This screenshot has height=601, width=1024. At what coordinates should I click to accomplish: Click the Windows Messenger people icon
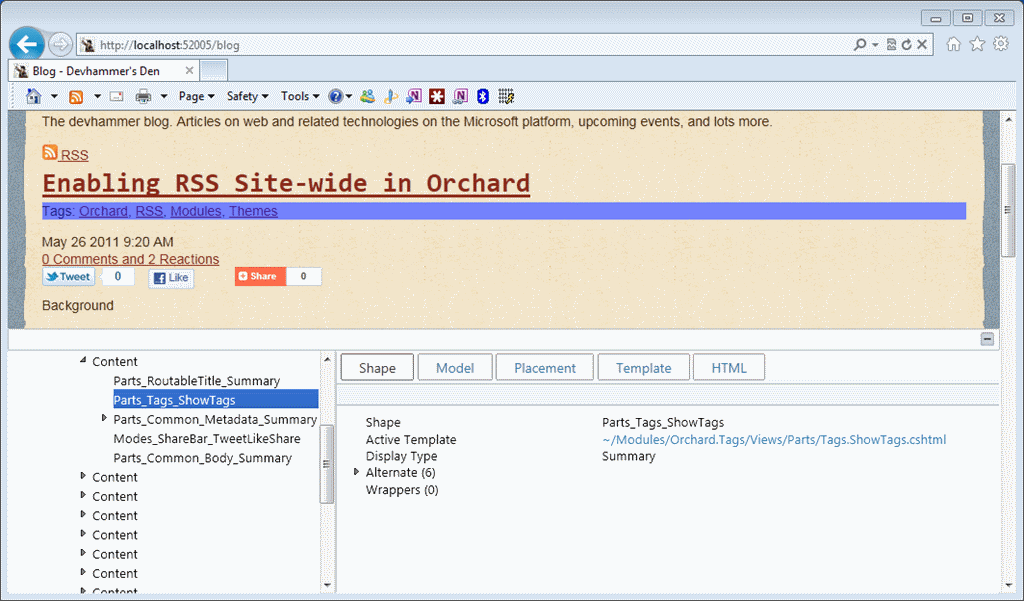368,97
